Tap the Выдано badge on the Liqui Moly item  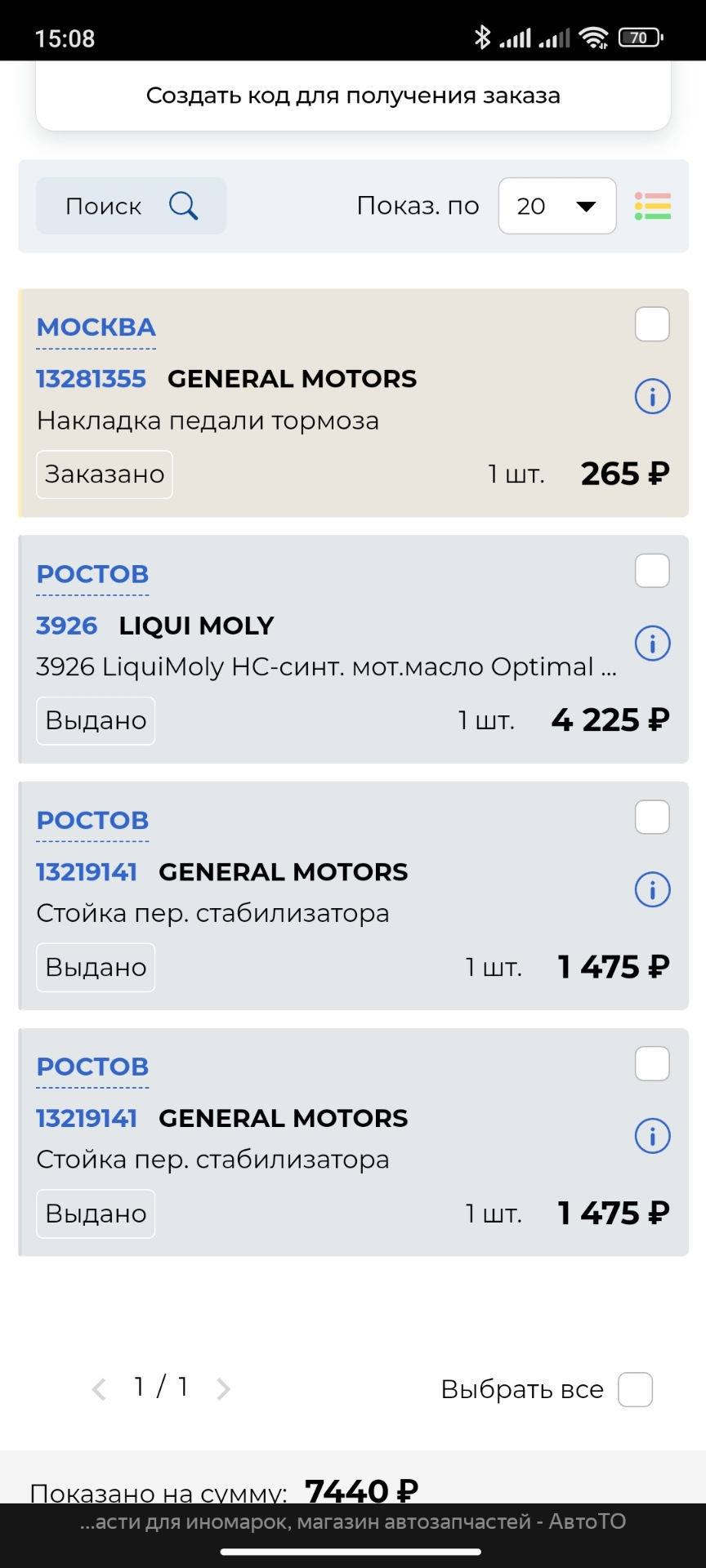96,721
